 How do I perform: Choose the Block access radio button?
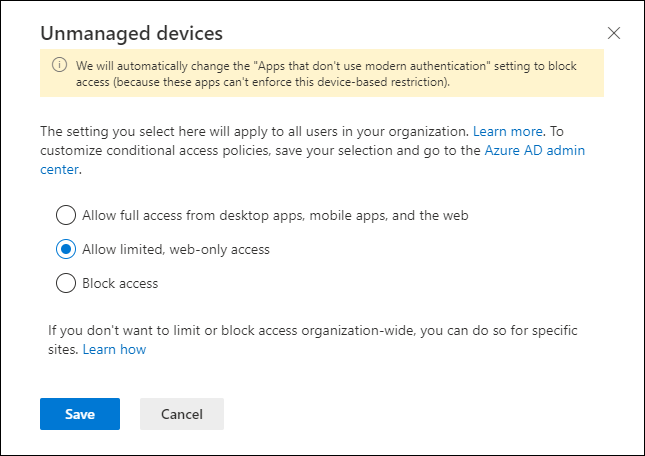66,283
